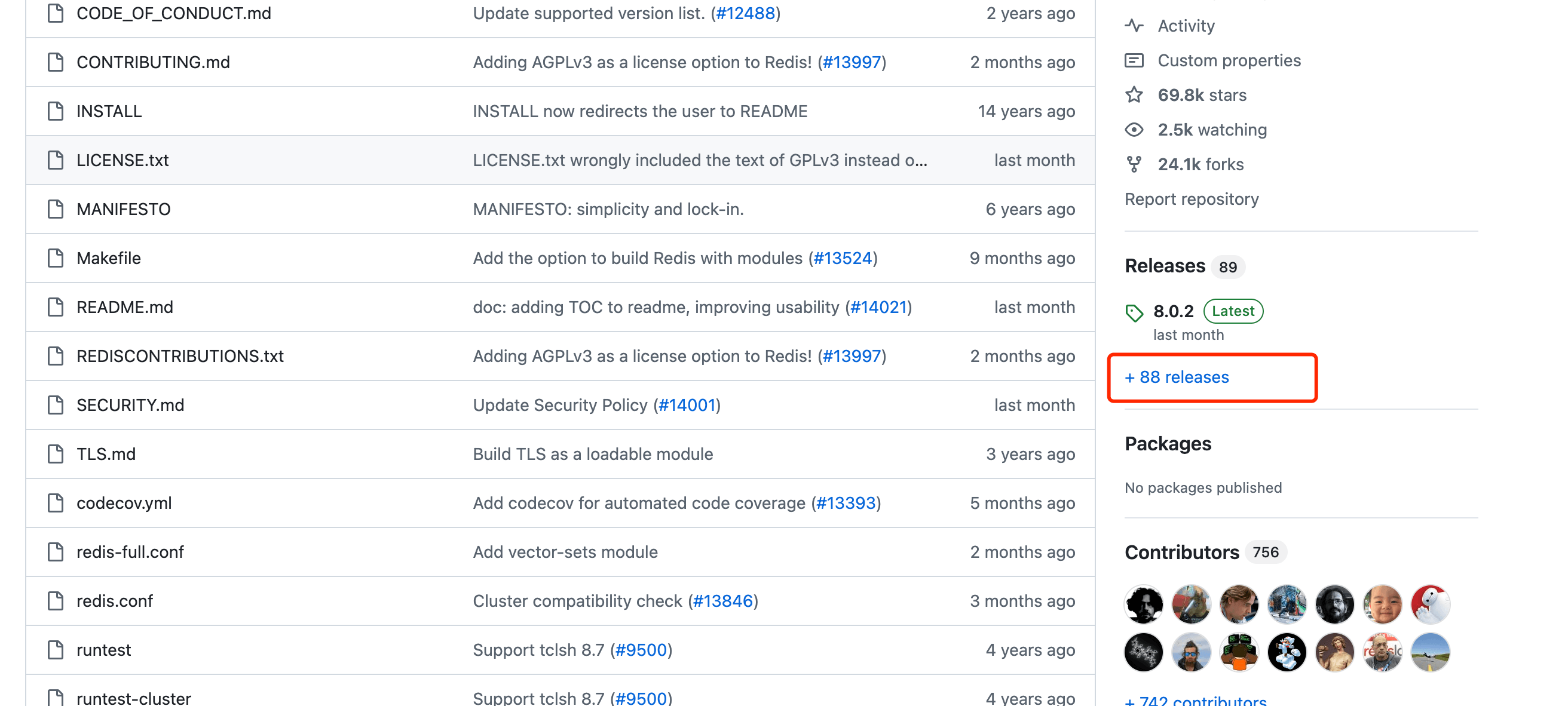1568x706 pixels.
Task: Click the eye icon beside 2.5k watching
Action: pos(1134,130)
